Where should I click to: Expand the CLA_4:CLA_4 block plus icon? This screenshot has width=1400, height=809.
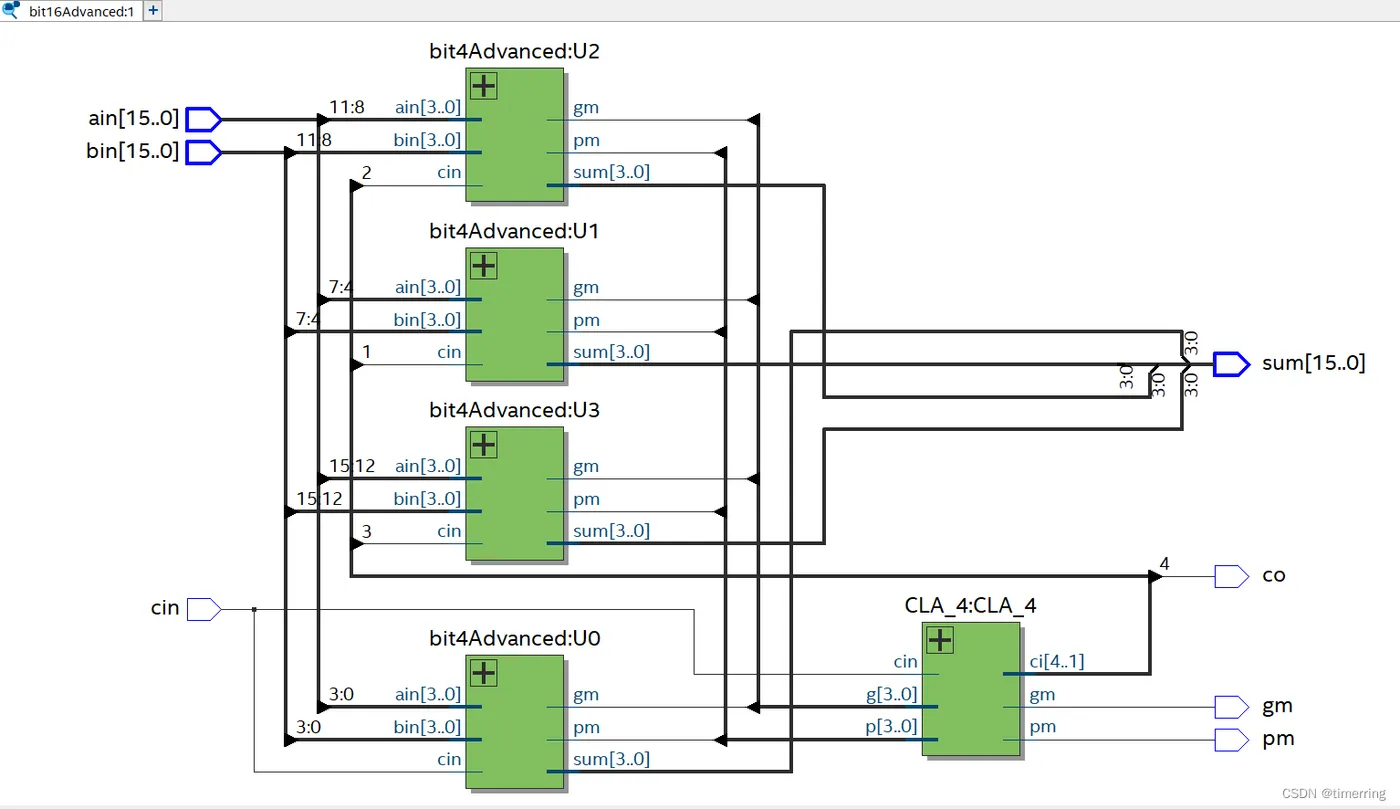(x=940, y=640)
